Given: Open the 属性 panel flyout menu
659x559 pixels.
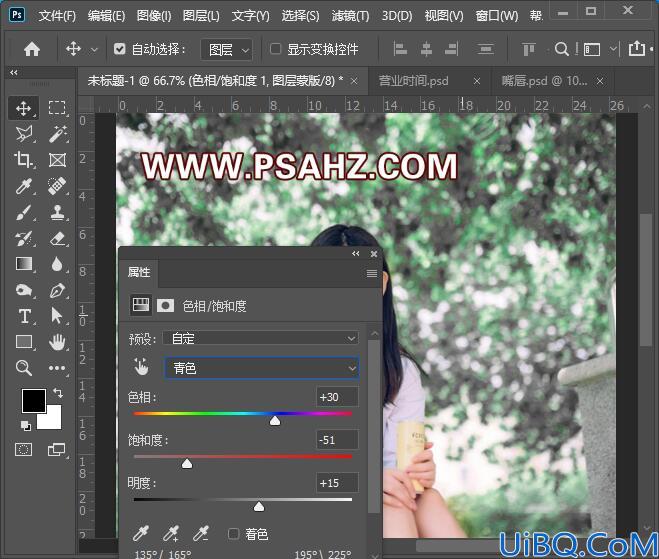Looking at the screenshot, I should pyautogui.click(x=372, y=274).
